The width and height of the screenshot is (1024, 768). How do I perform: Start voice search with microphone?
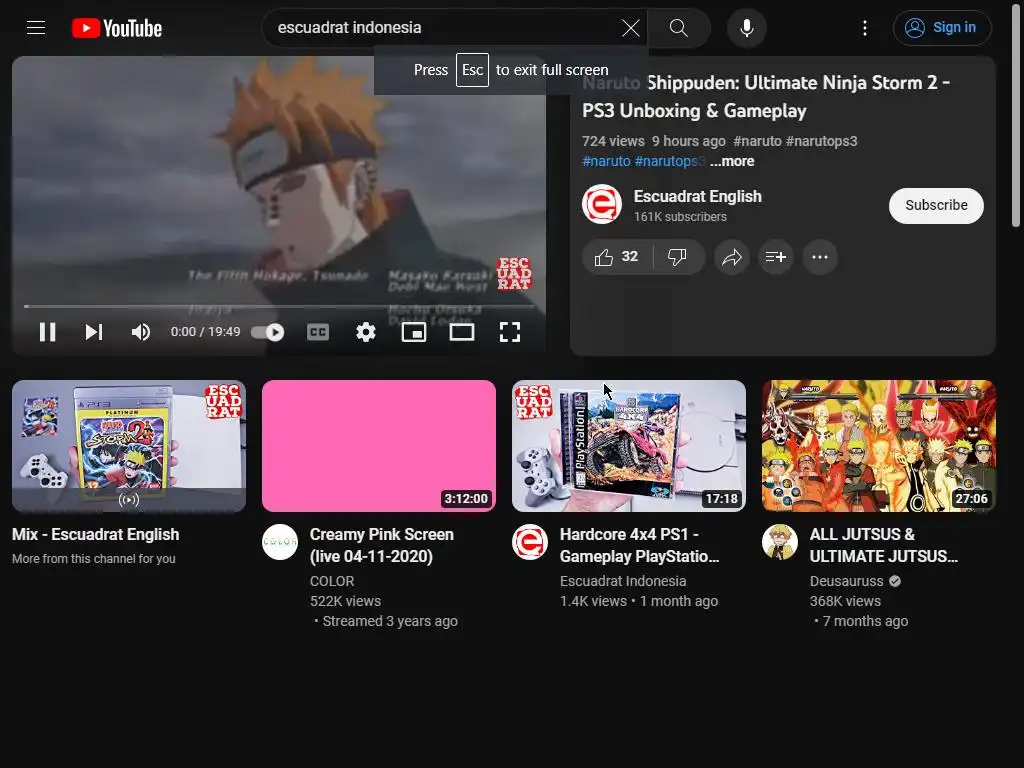tap(746, 28)
